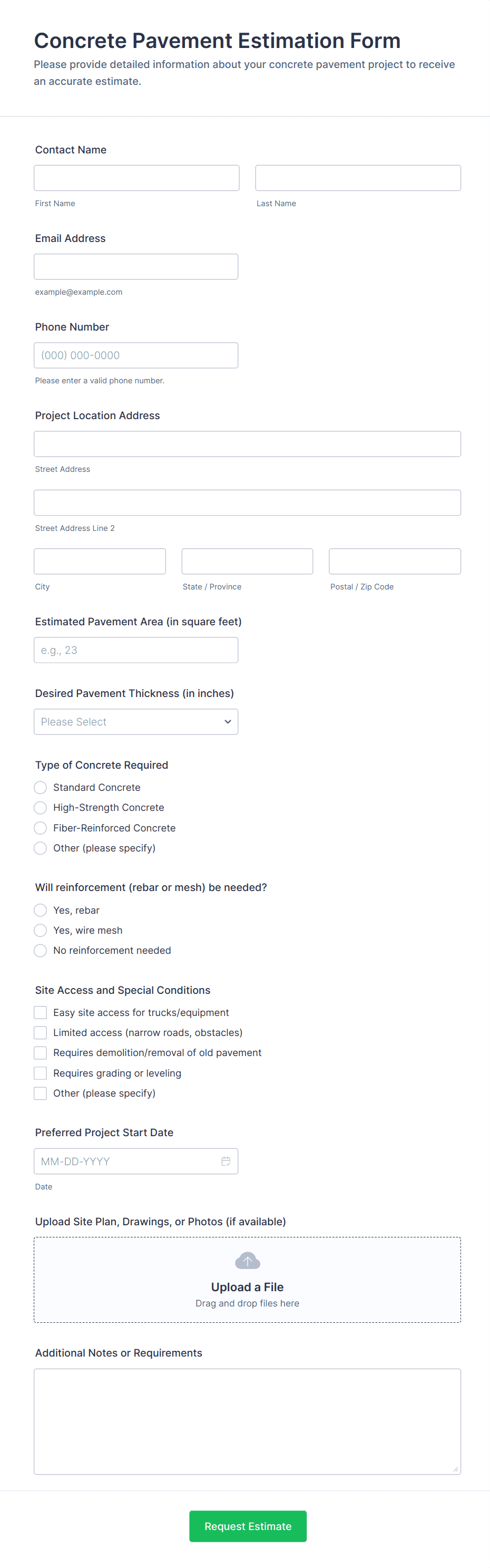Click the First Name input field

point(136,178)
